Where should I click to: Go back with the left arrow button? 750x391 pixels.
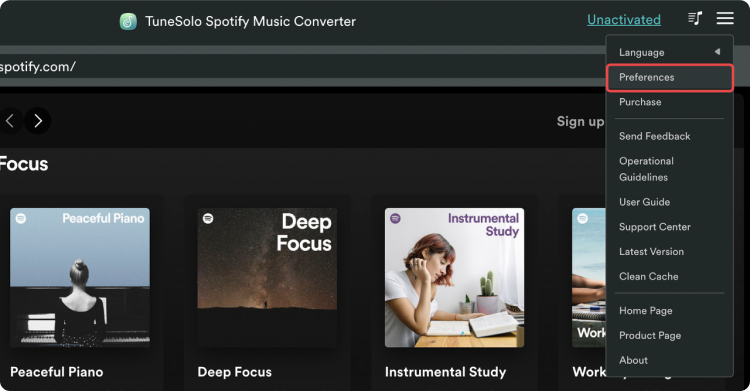[10, 121]
